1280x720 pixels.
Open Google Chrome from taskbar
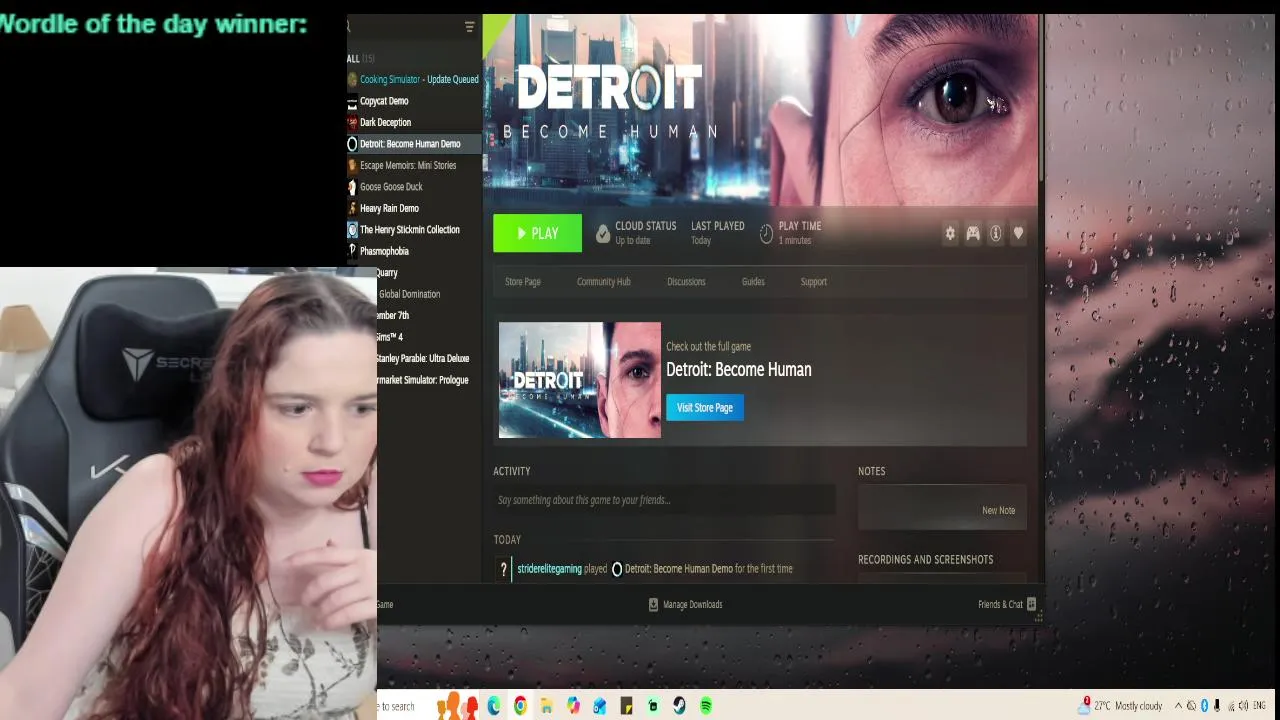coord(520,706)
